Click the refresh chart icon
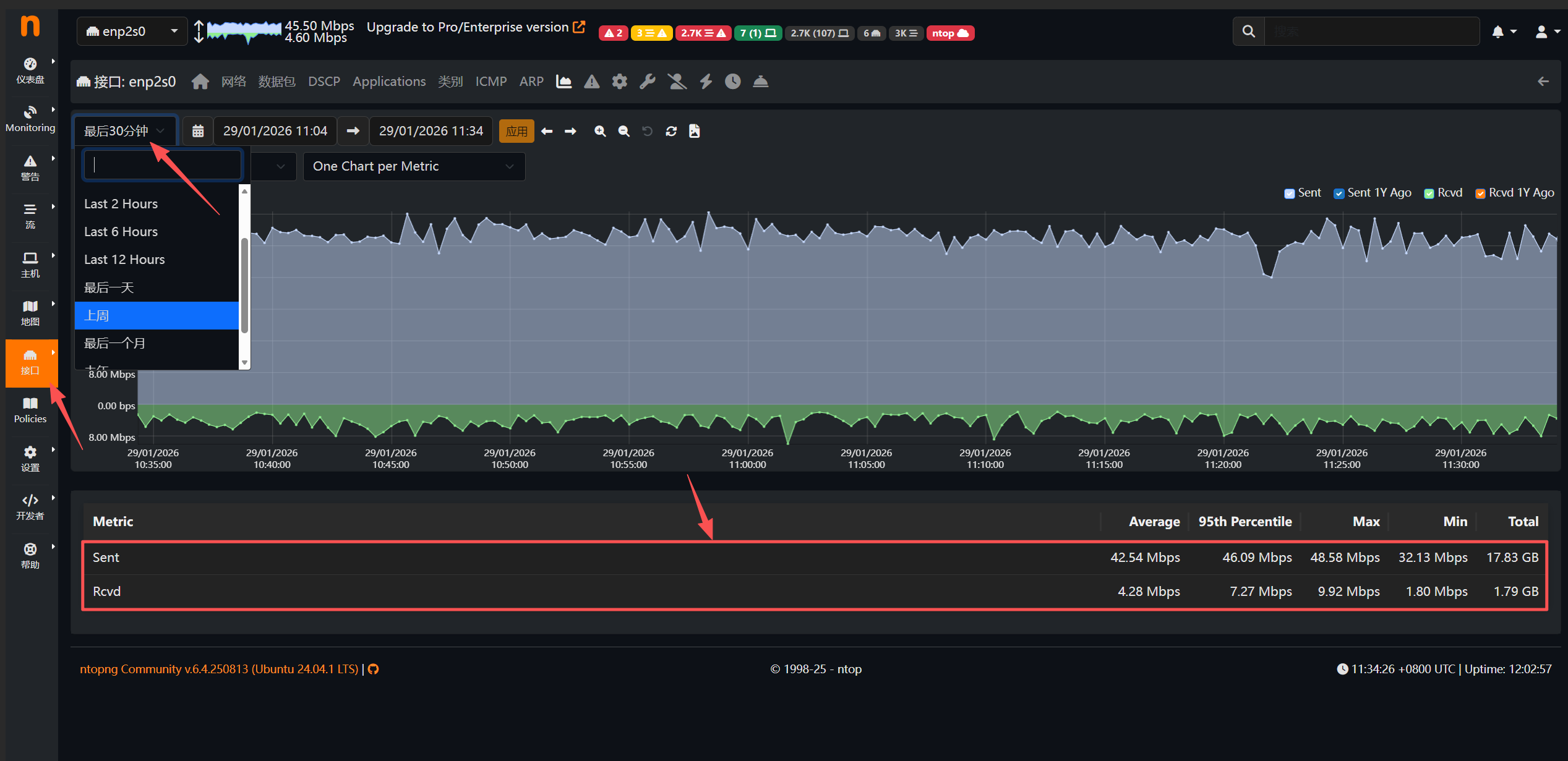Viewport: 1568px width, 761px height. tap(670, 131)
